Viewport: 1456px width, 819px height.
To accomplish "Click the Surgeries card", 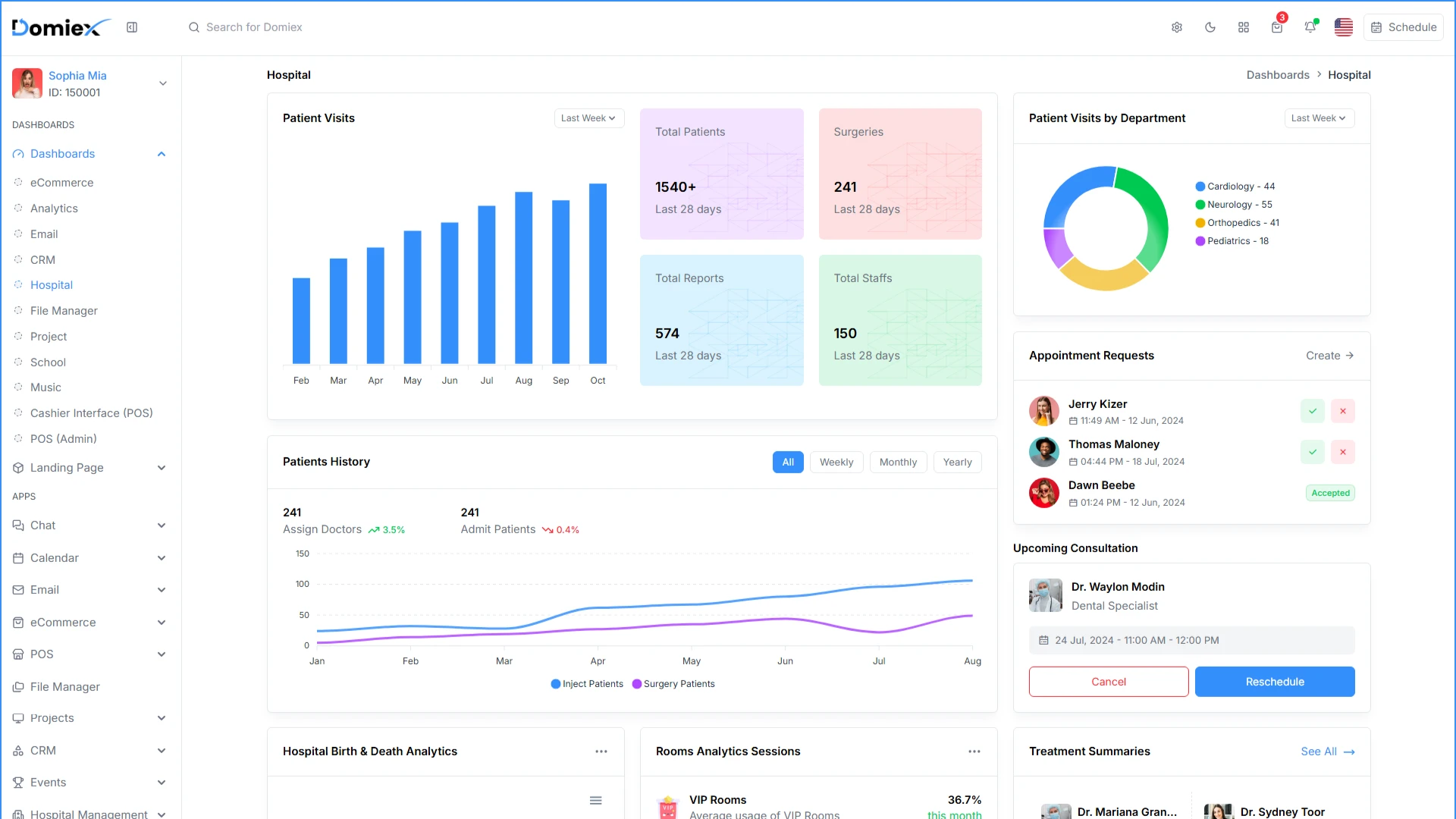I will pos(900,174).
